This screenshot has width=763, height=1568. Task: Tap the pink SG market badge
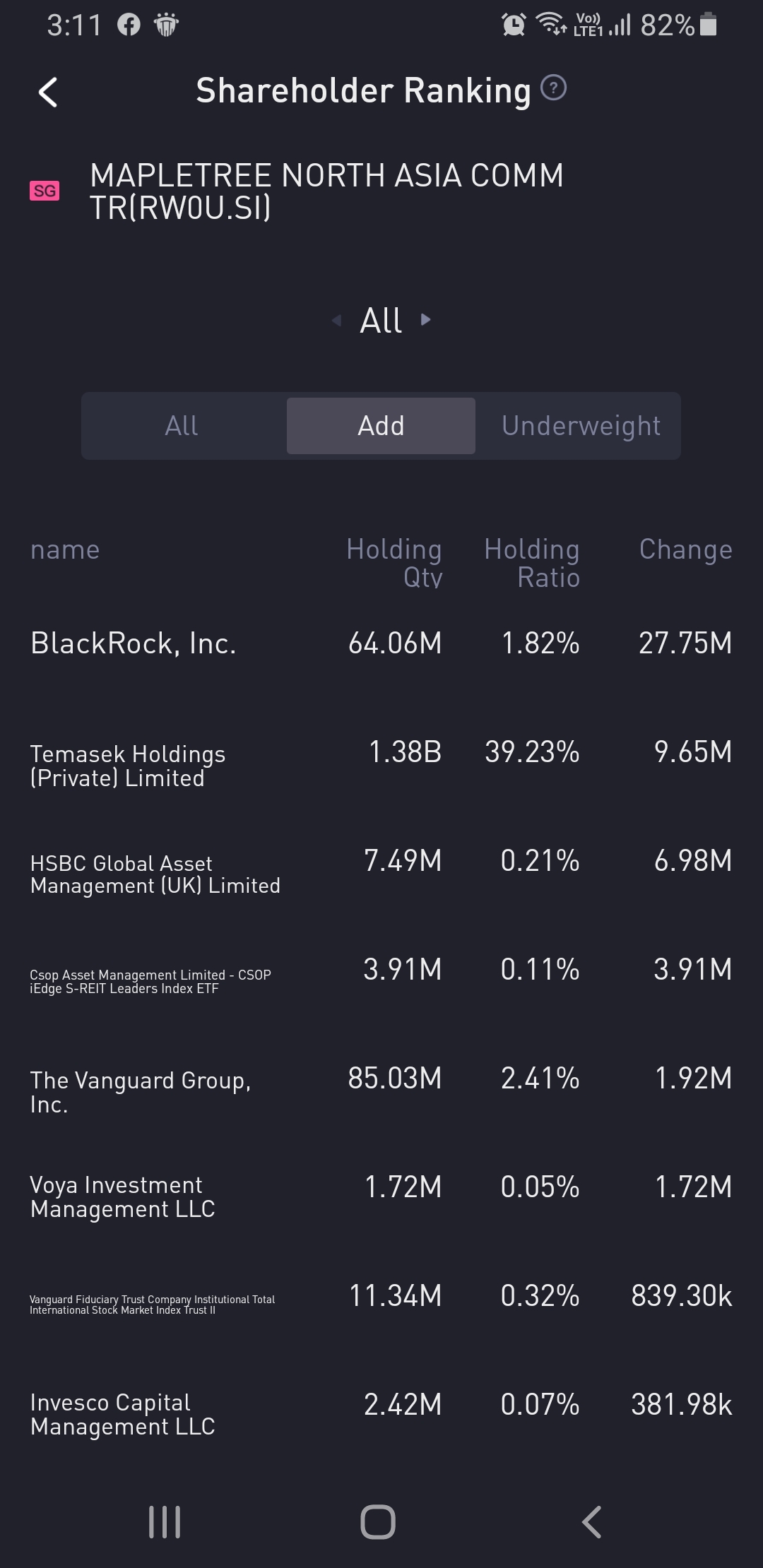point(45,191)
